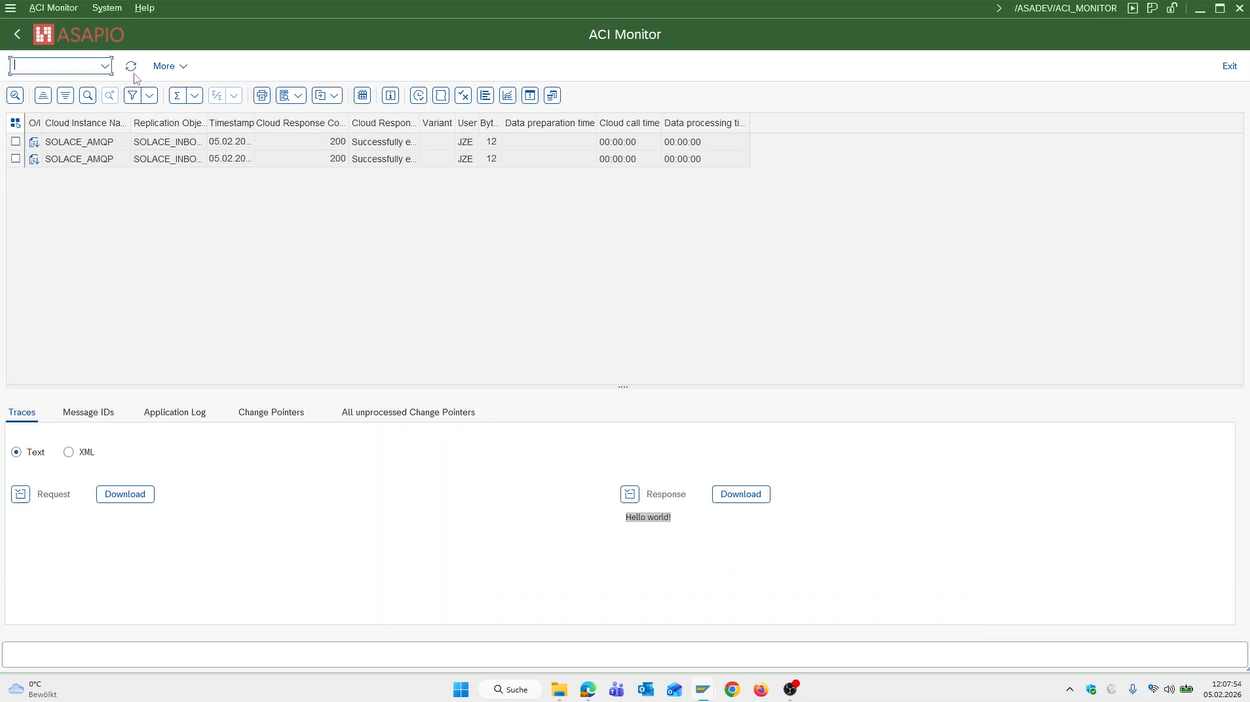Screen dimensions: 1250x702
Task: Sort ascending using the toolbar icon
Action: [x=43, y=95]
